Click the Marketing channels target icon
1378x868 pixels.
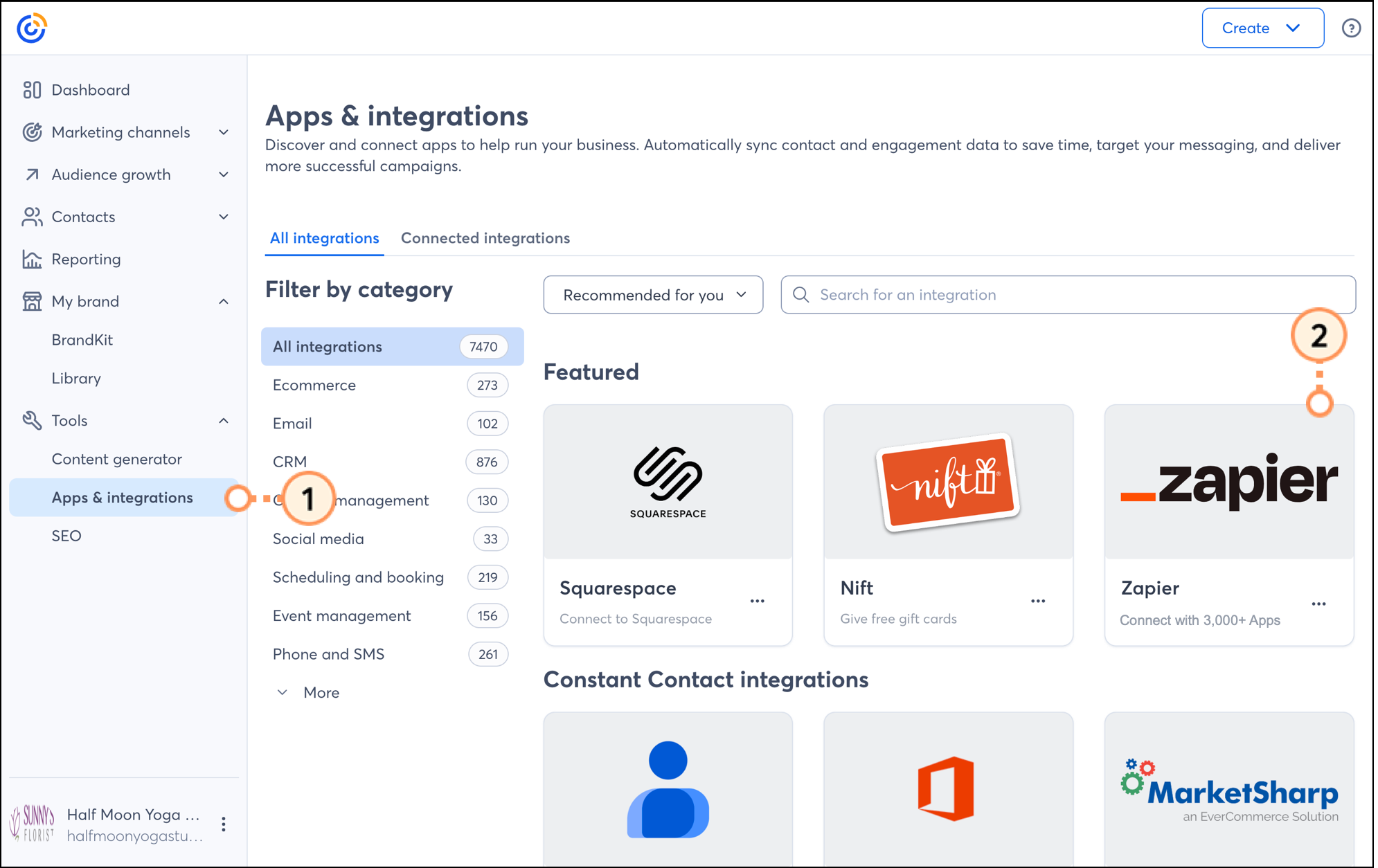32,132
